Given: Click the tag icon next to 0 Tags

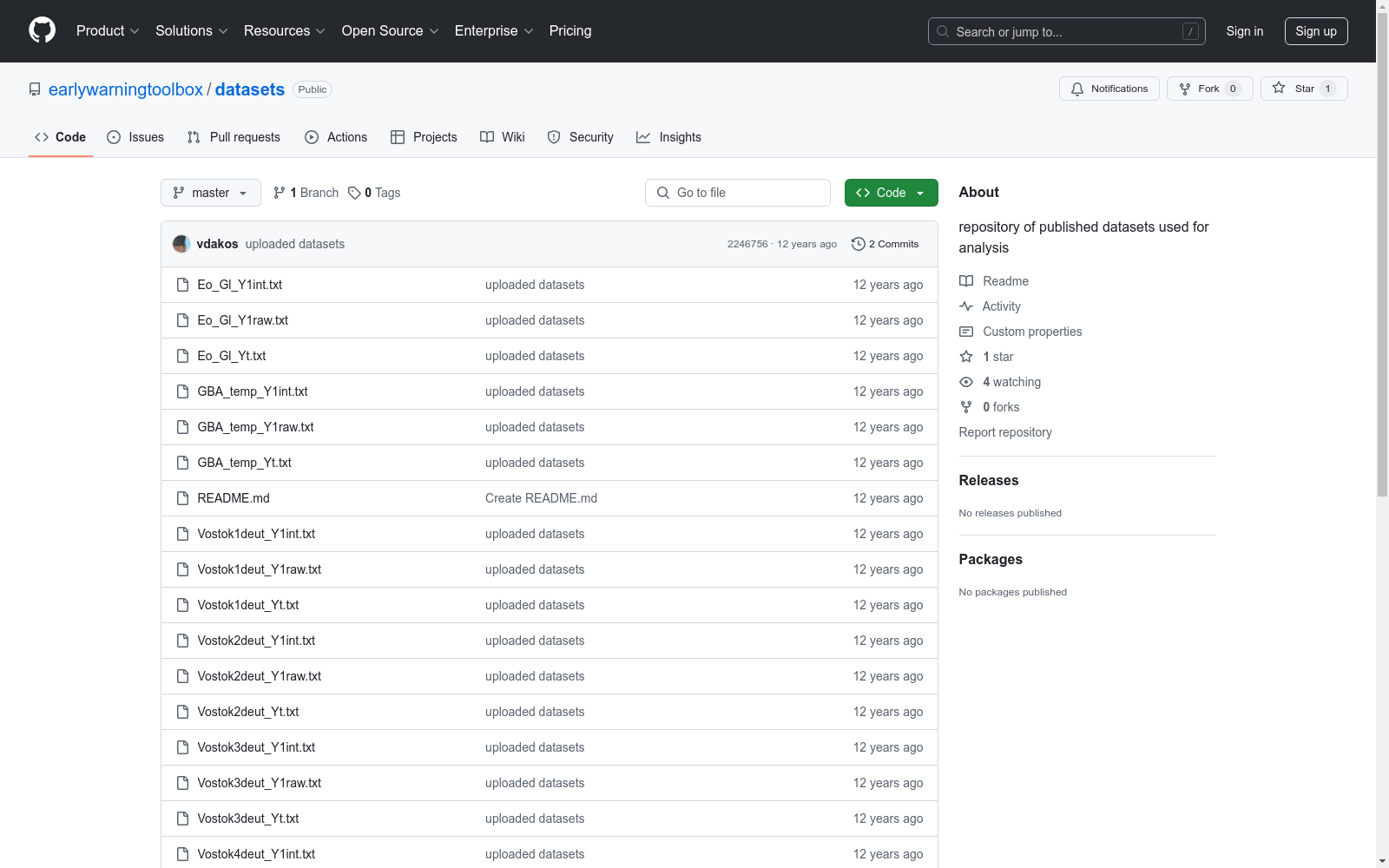Looking at the screenshot, I should pos(354,193).
